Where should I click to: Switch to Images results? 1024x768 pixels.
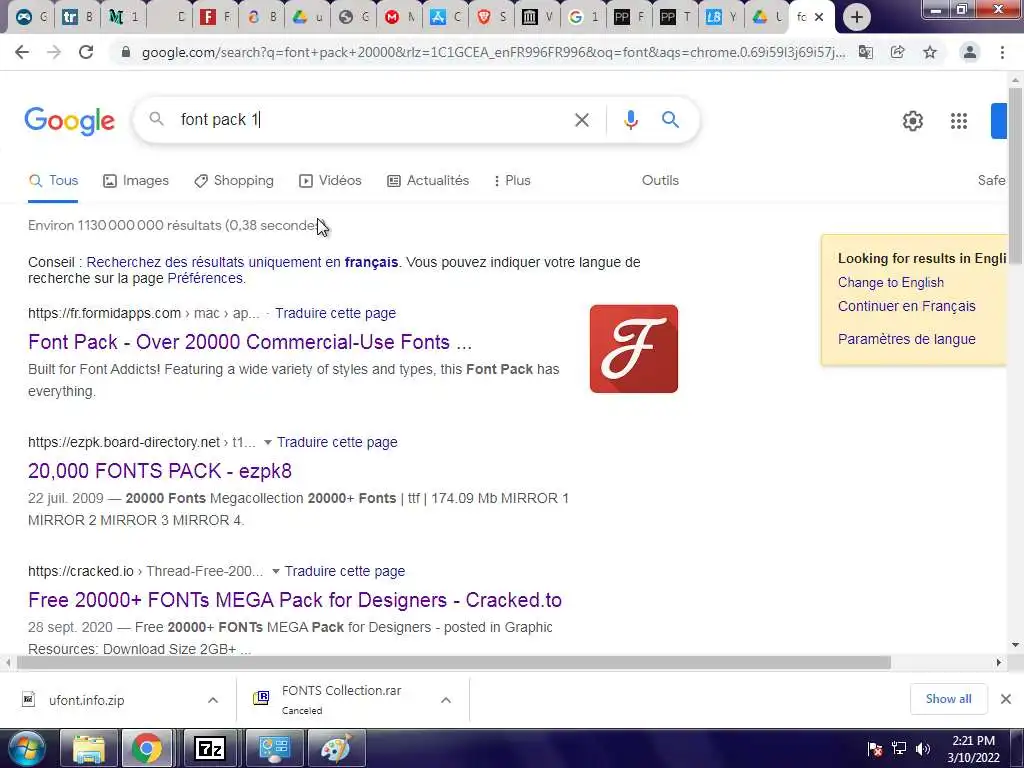point(136,181)
